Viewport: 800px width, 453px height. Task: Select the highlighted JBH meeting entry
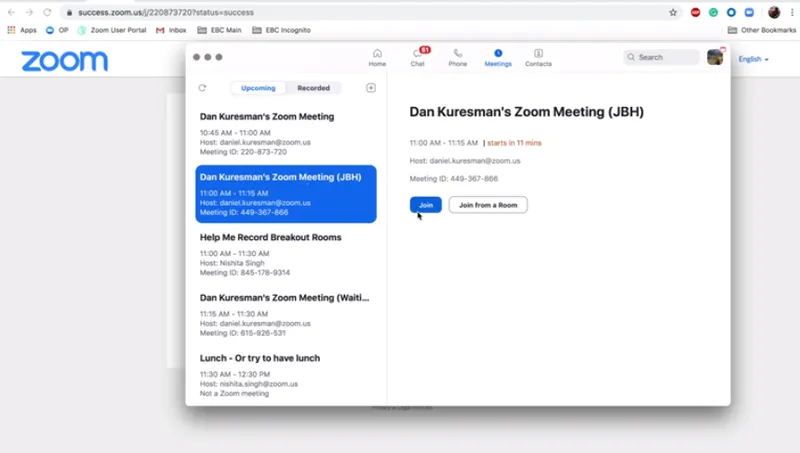coord(286,194)
